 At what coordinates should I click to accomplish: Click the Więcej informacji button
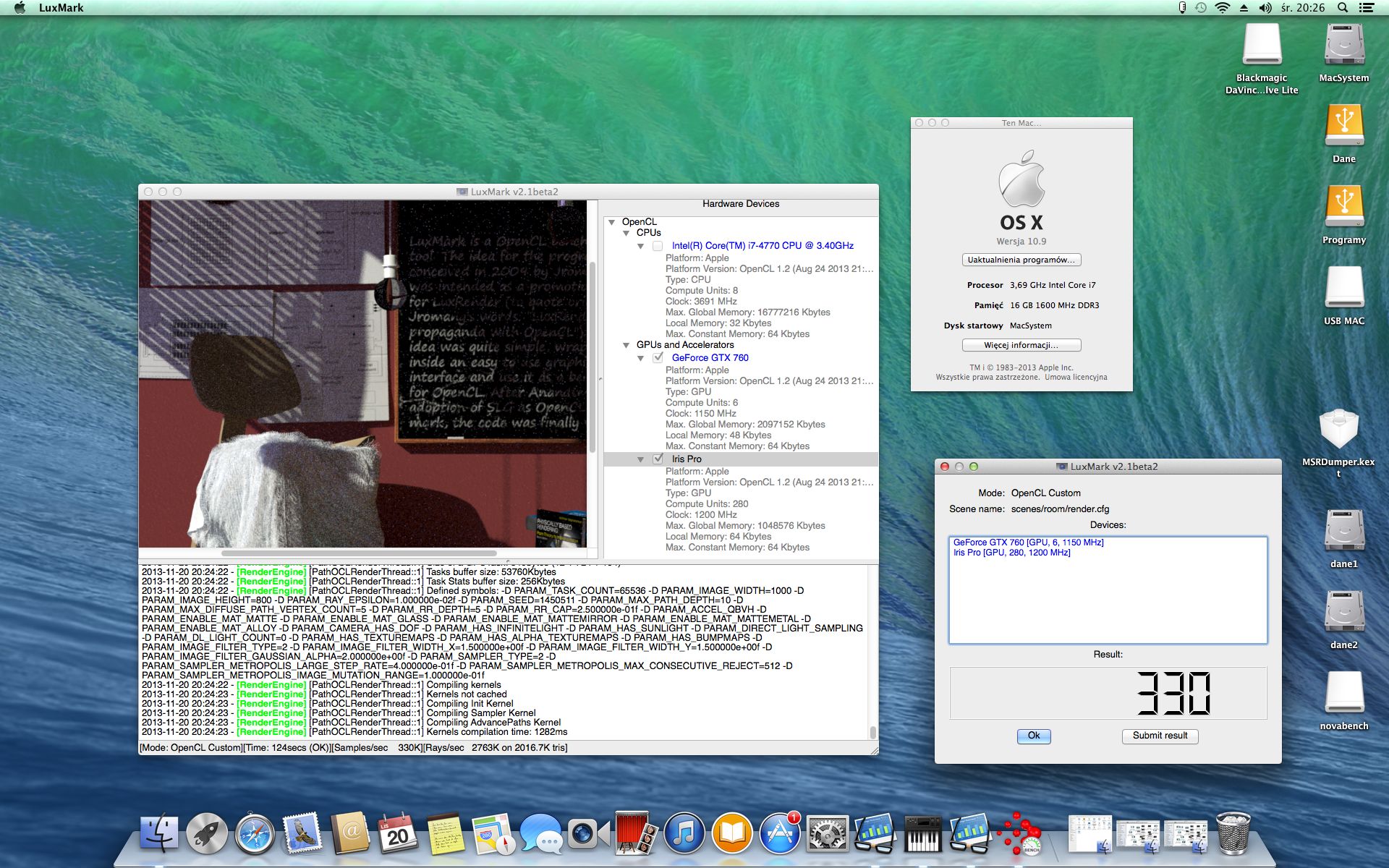(x=1021, y=345)
